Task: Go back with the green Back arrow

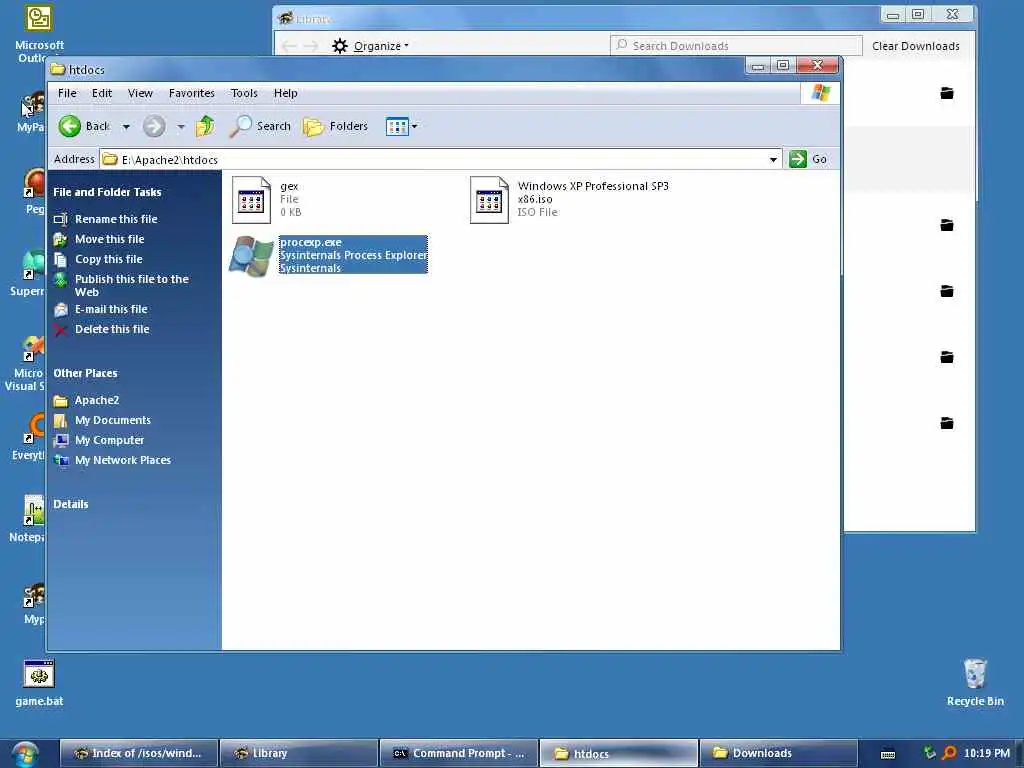Action: (84, 126)
